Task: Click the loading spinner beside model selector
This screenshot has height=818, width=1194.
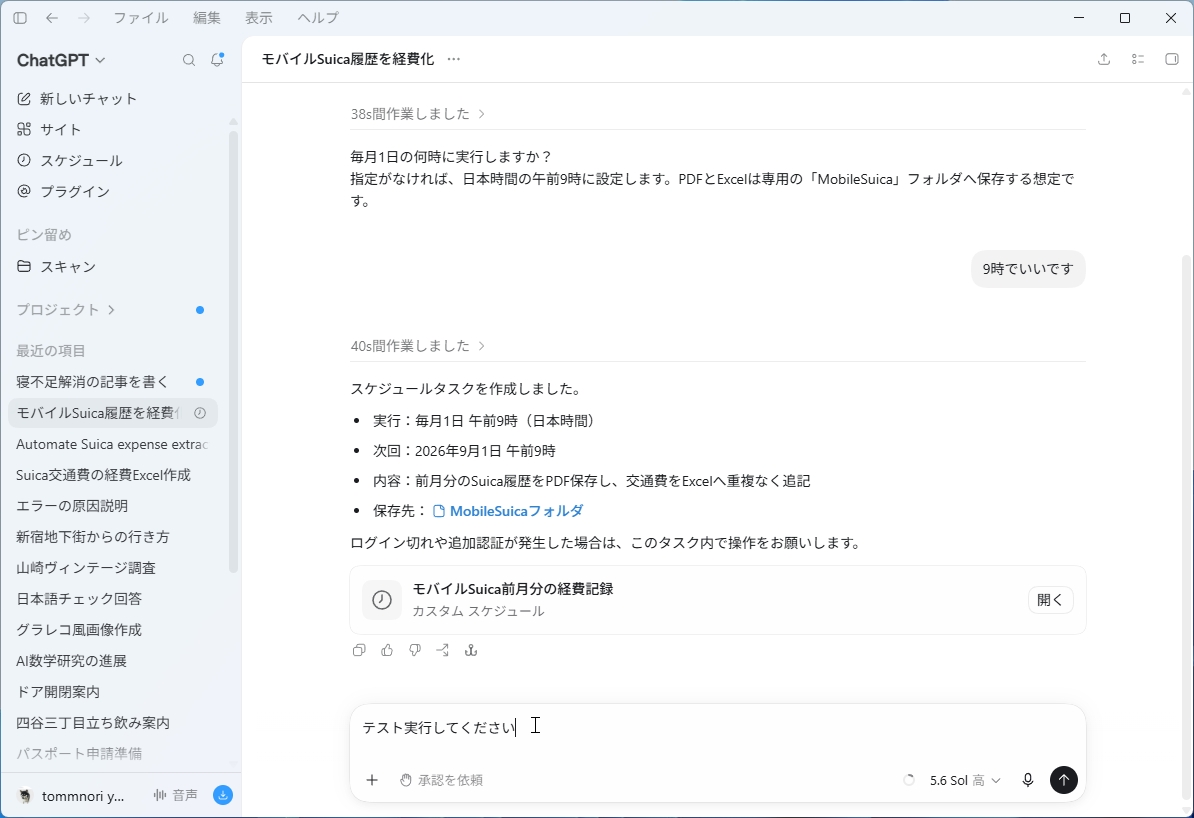Action: (908, 780)
